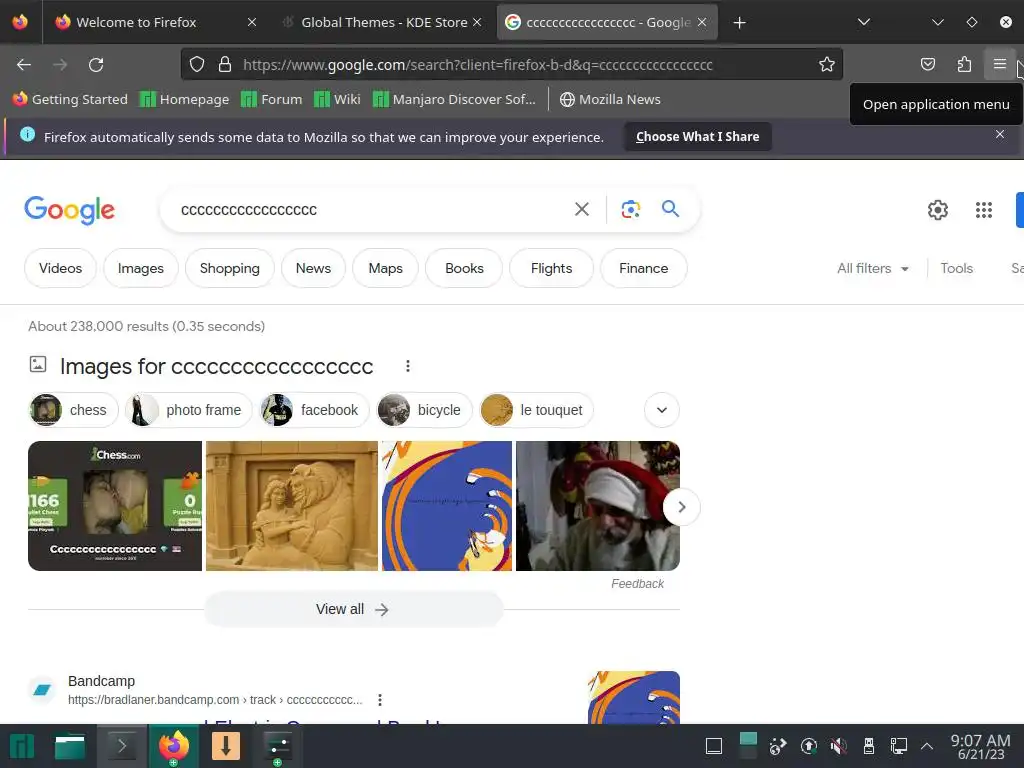
Task: Select the facebook image chip
Action: tap(314, 410)
